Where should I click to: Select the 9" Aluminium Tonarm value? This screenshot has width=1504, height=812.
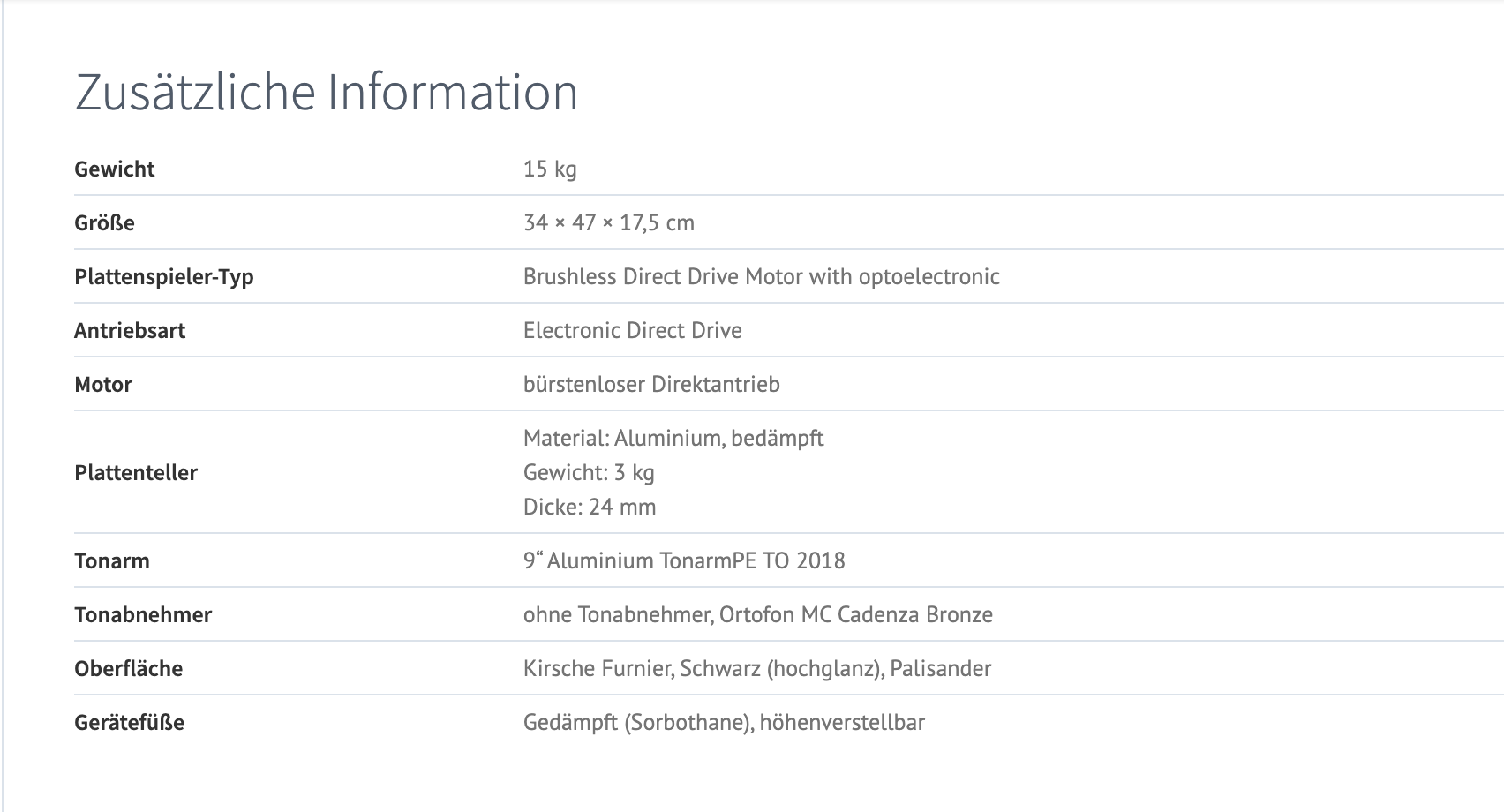coord(683,561)
